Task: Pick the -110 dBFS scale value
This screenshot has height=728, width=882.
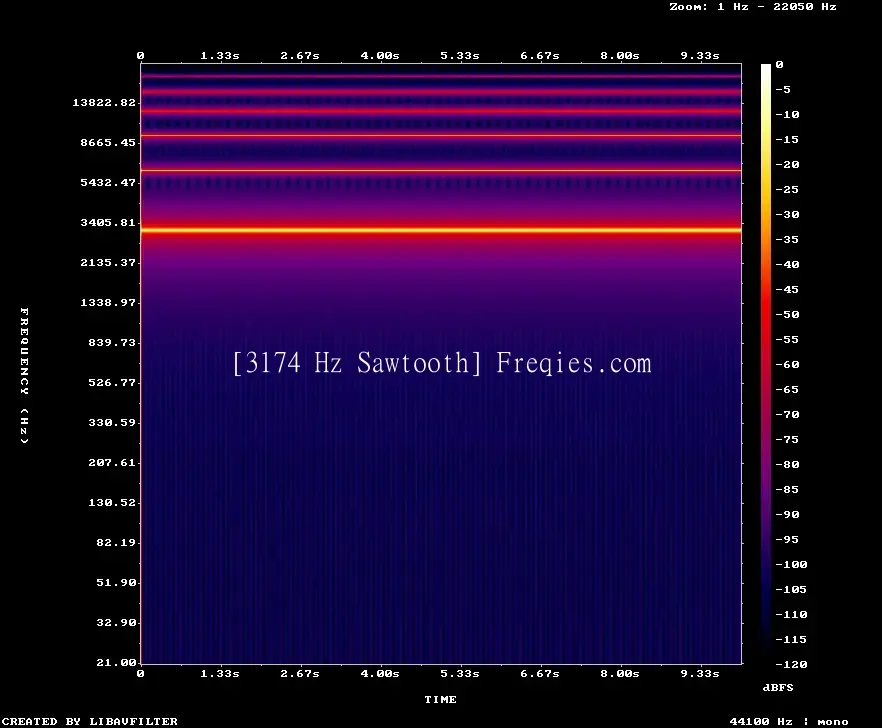Action: [791, 614]
